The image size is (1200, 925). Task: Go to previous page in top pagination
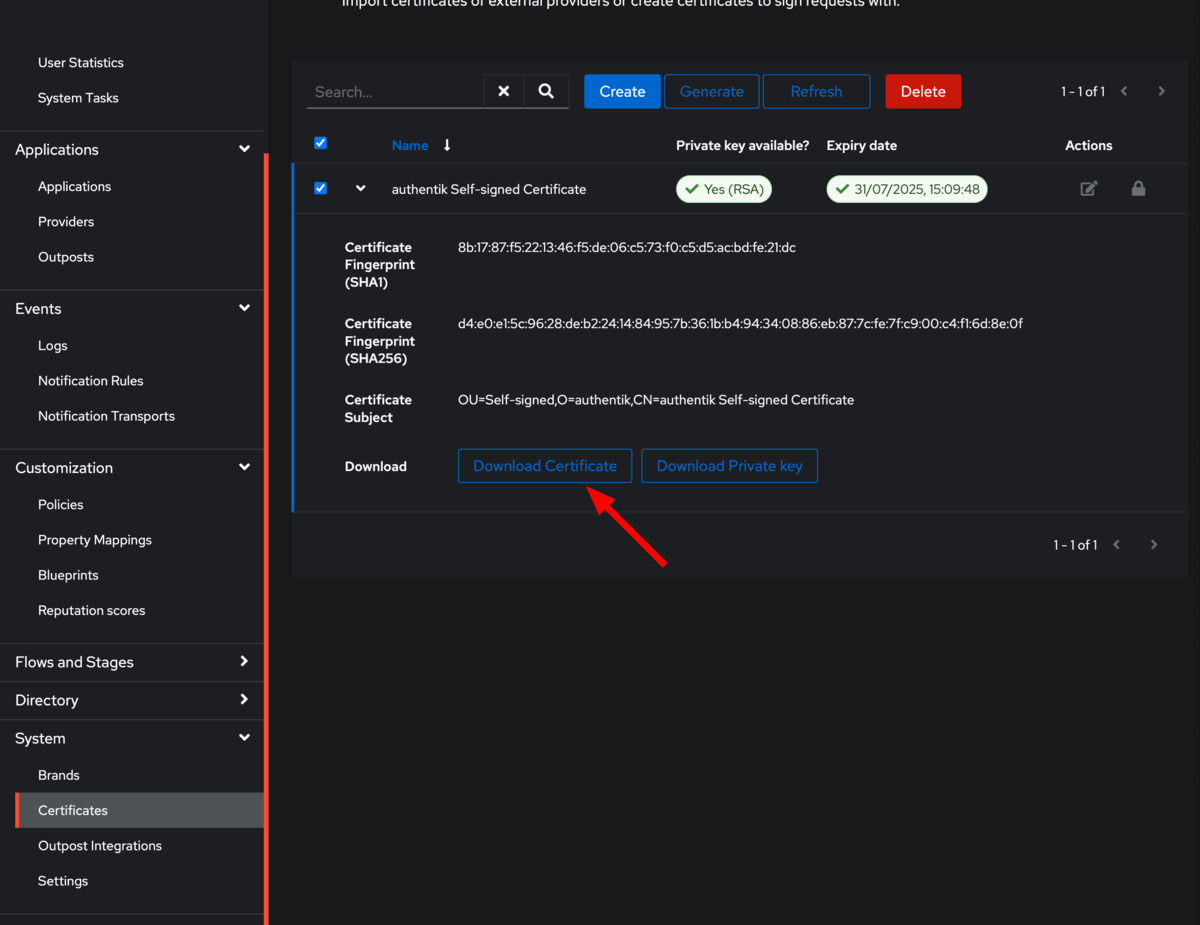click(1124, 91)
